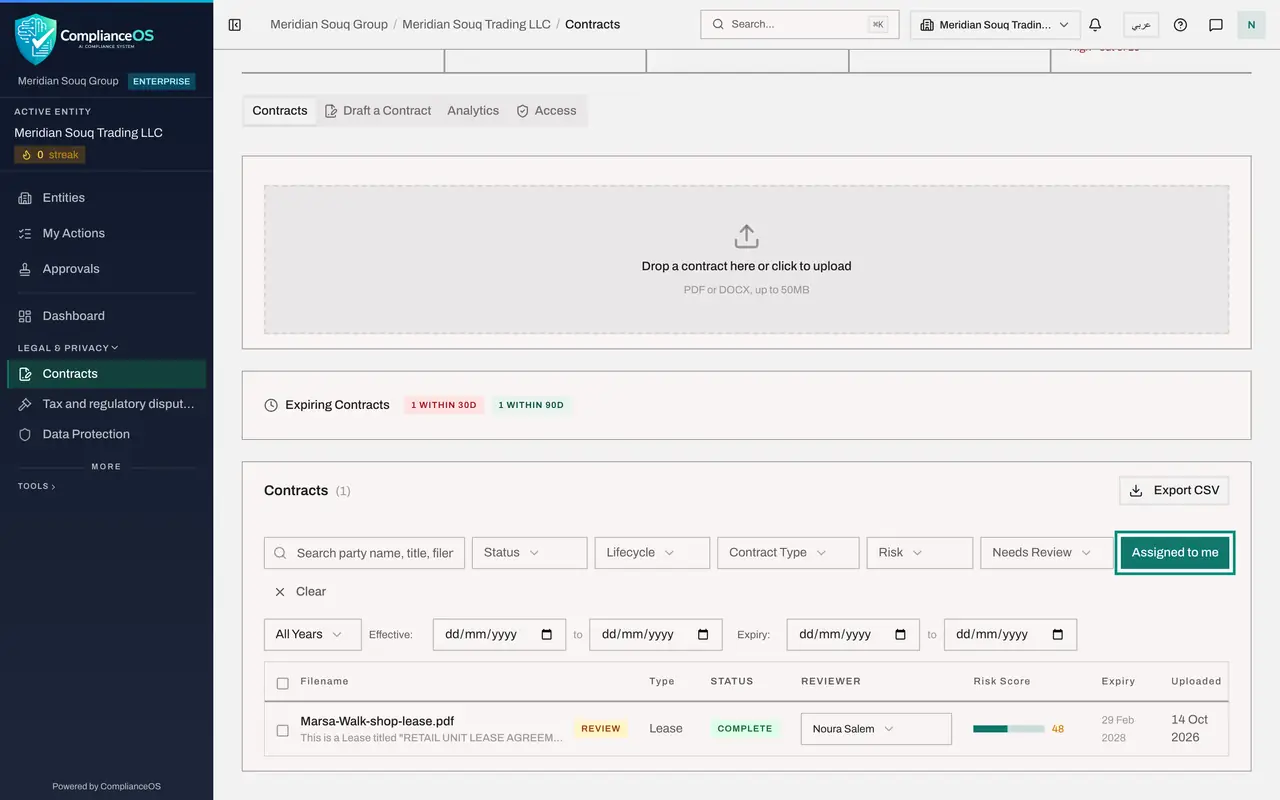Open Entities in the sidebar

click(x=106, y=198)
